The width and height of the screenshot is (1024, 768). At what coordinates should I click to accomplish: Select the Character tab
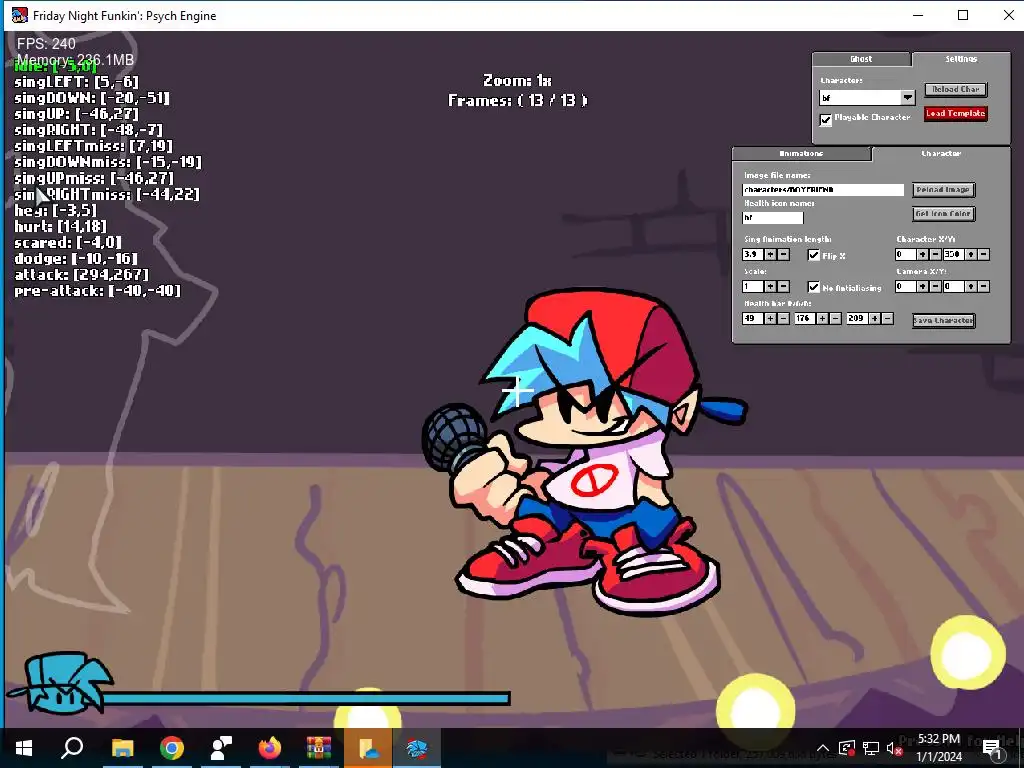point(941,153)
